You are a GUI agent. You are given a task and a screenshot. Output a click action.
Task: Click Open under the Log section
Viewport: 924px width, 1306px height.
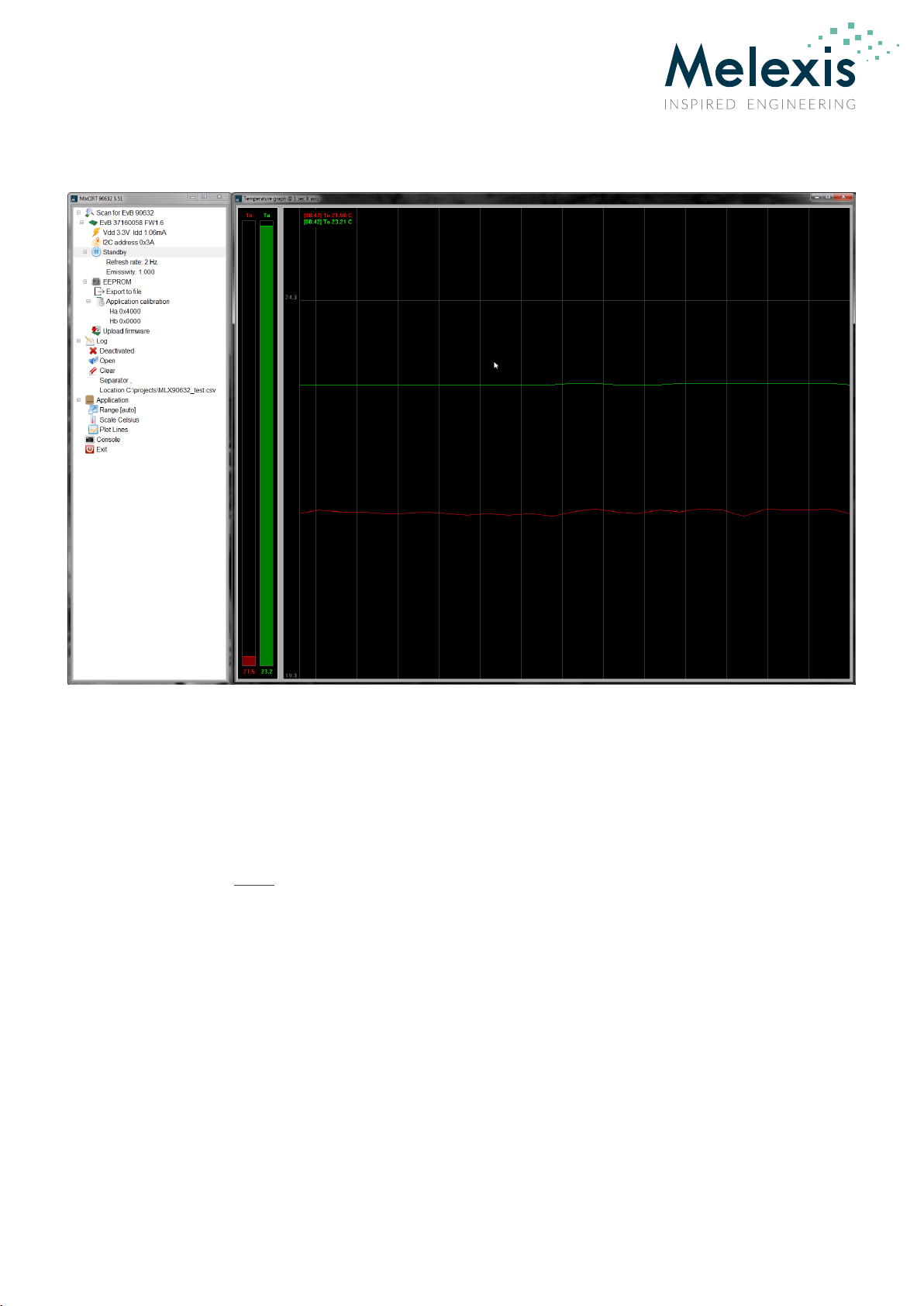coord(107,361)
